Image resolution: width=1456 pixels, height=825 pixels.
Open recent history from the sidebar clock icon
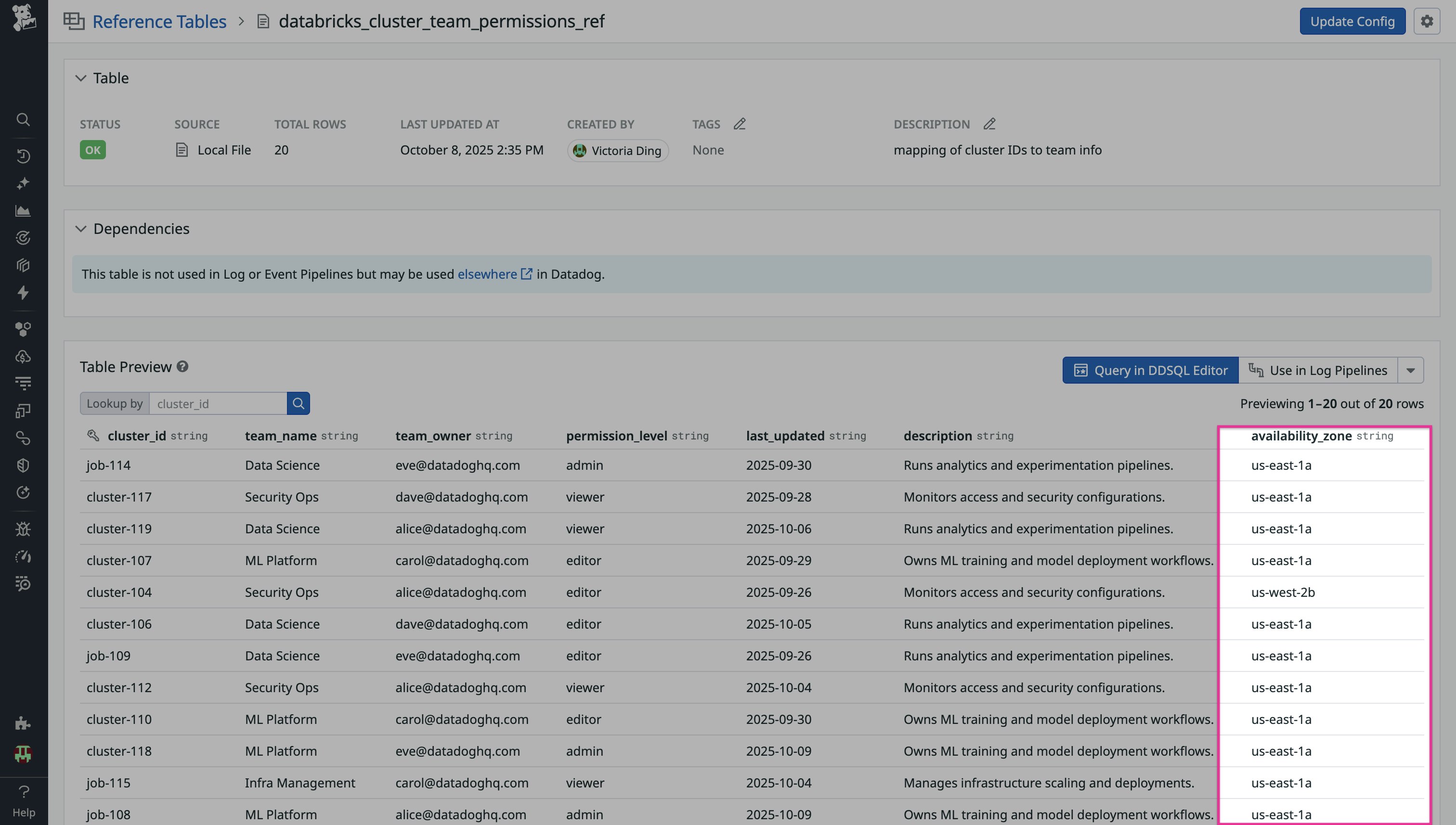click(x=23, y=156)
